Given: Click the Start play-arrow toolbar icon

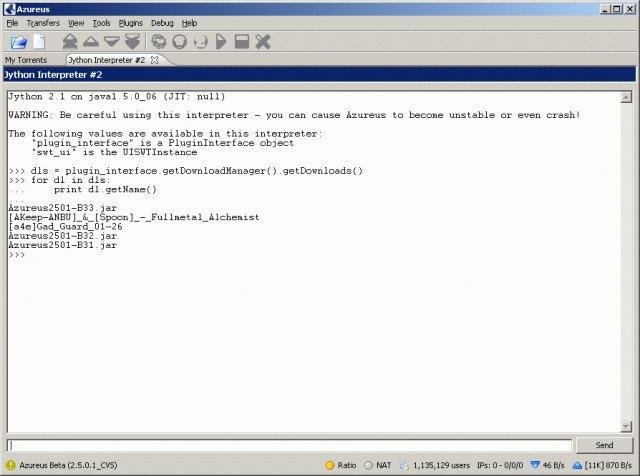Looking at the screenshot, I should click(221, 42).
